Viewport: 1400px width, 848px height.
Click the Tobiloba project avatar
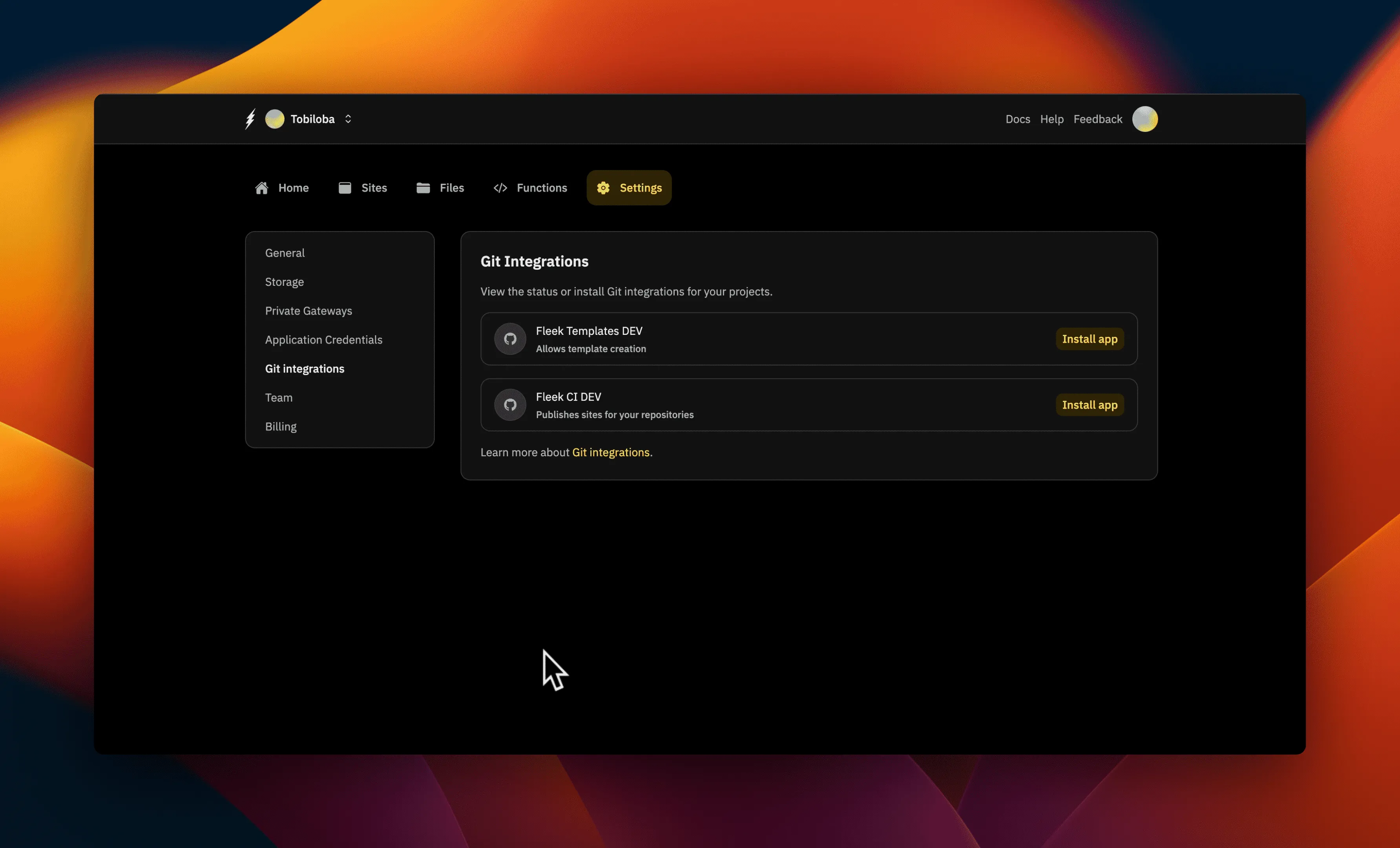[x=274, y=119]
